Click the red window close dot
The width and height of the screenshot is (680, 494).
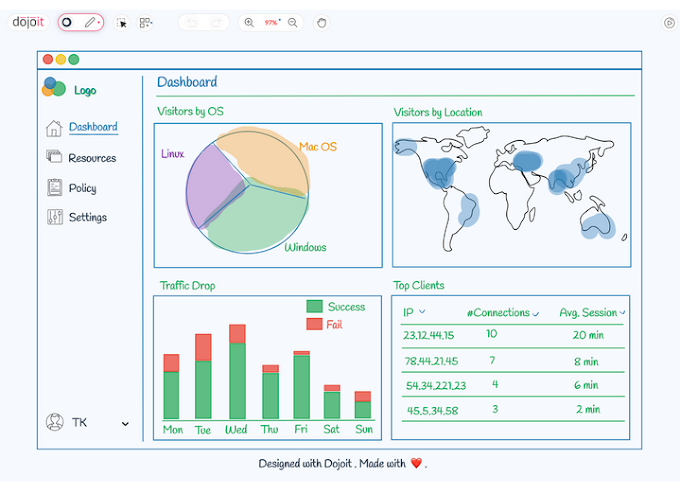48,59
